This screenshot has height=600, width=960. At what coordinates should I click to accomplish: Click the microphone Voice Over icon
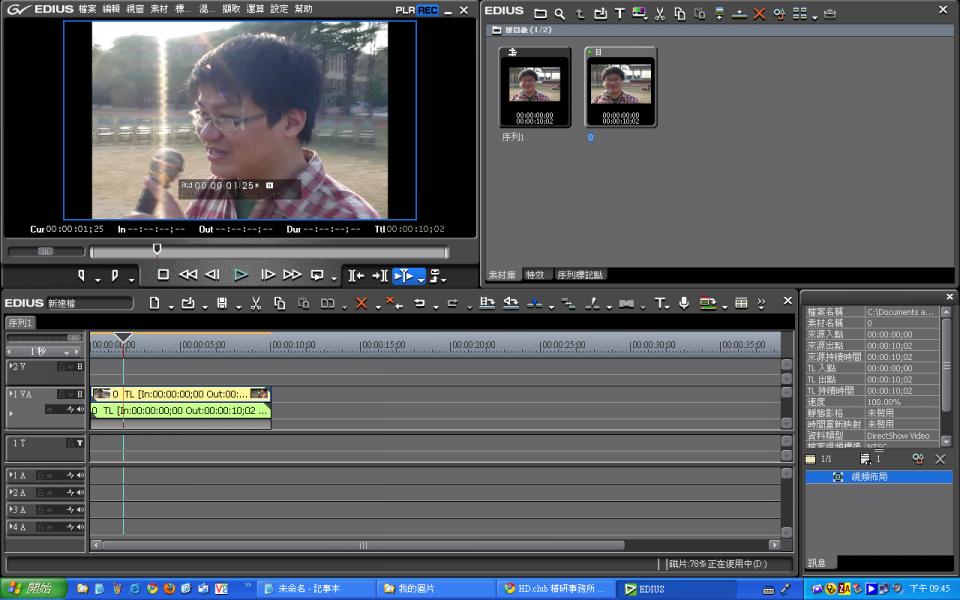coord(684,303)
